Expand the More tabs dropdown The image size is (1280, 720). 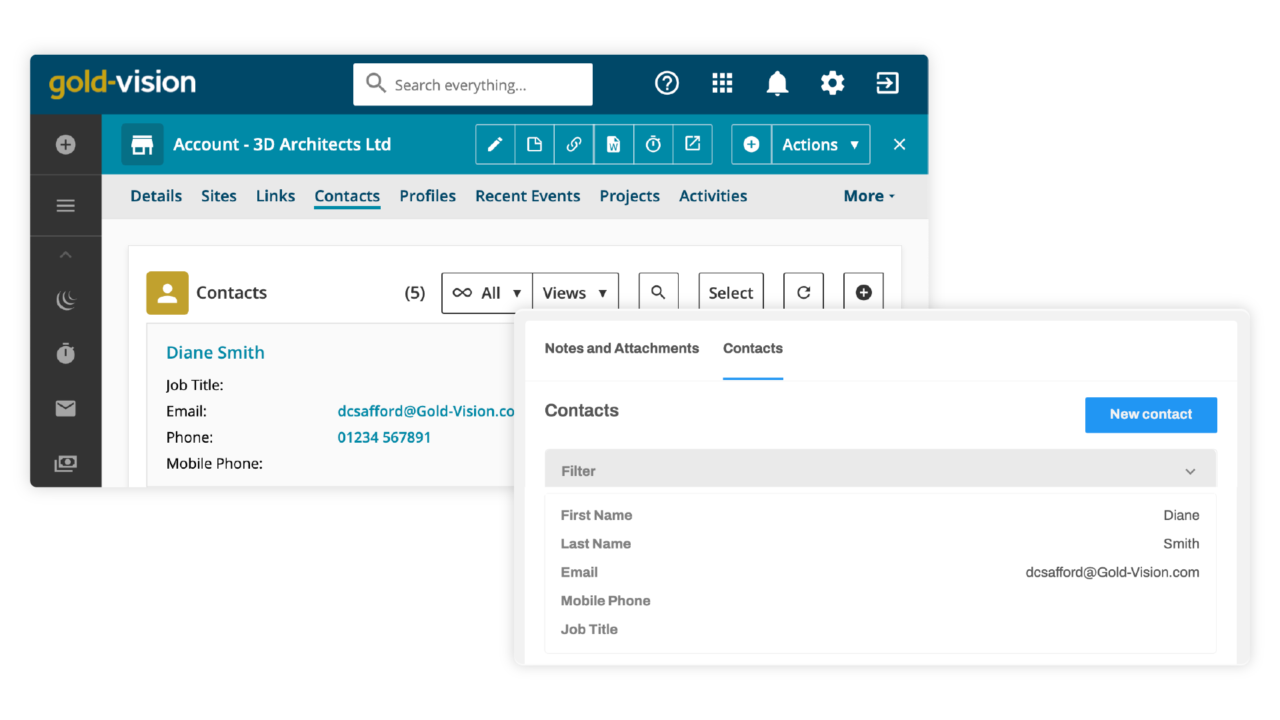point(869,196)
